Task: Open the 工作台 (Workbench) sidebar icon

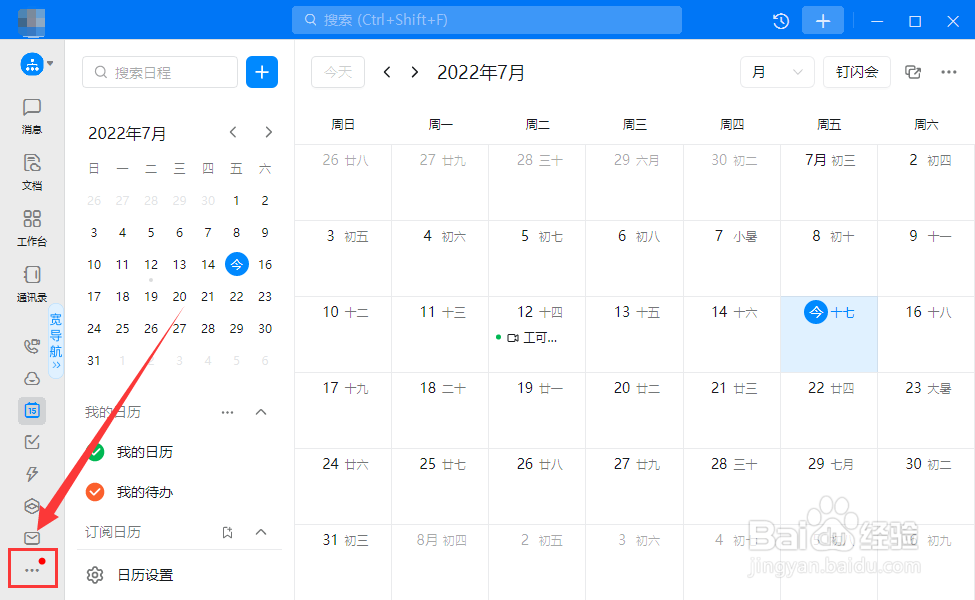Action: tap(32, 226)
